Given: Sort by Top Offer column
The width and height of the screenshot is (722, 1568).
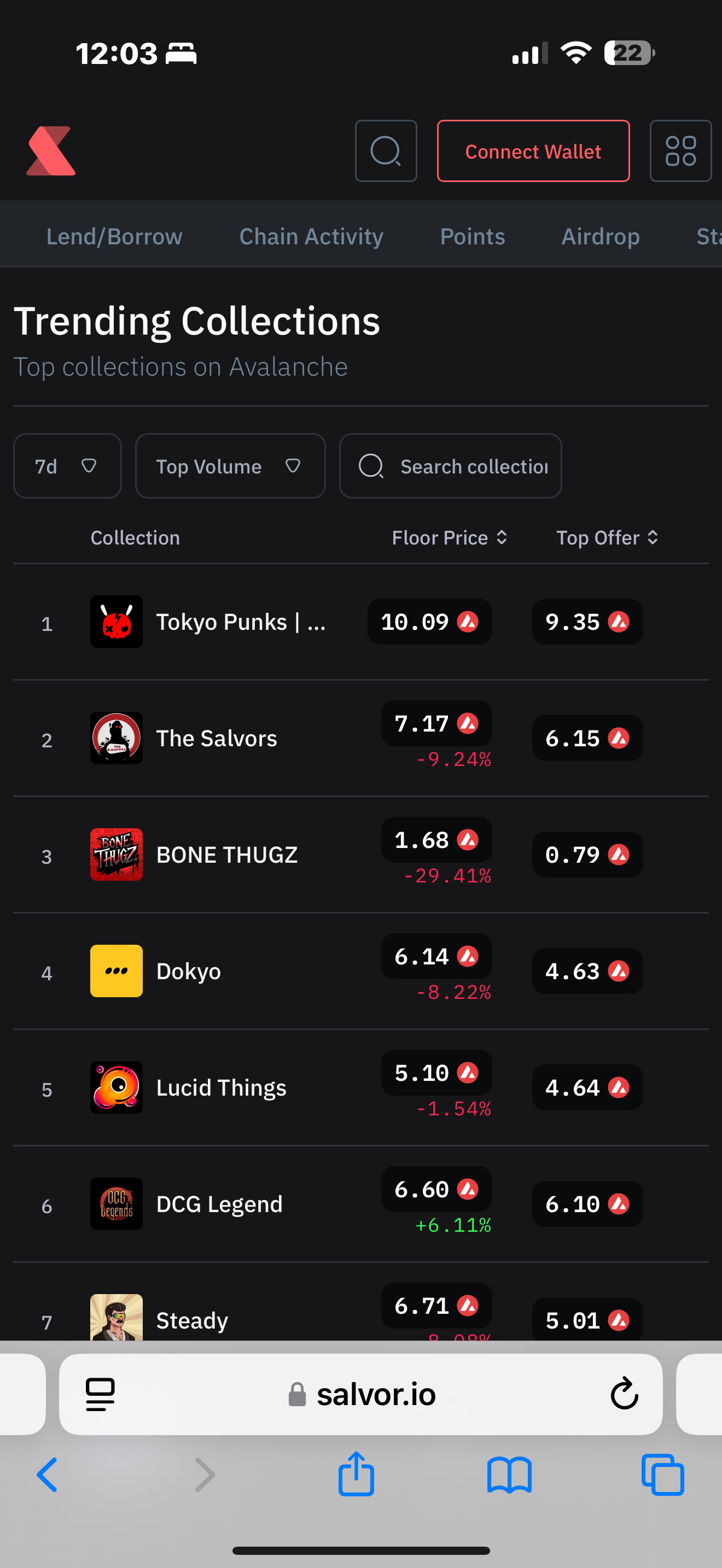Looking at the screenshot, I should tap(607, 538).
